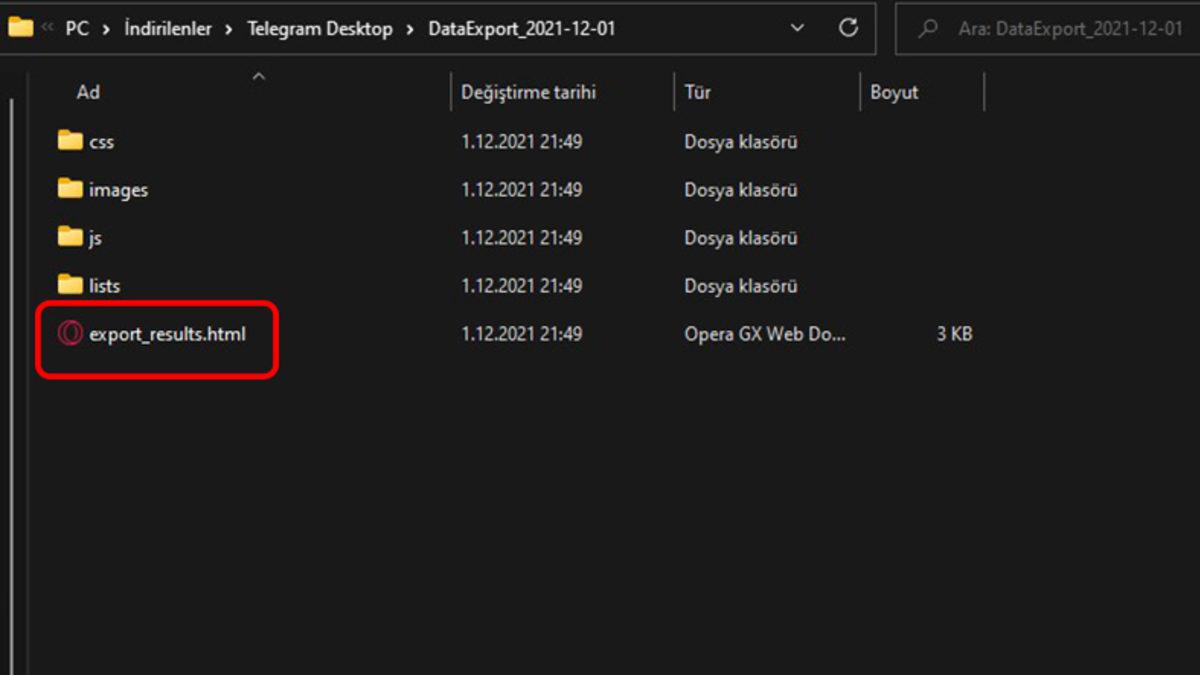Open the address bar history dropdown

coord(797,28)
